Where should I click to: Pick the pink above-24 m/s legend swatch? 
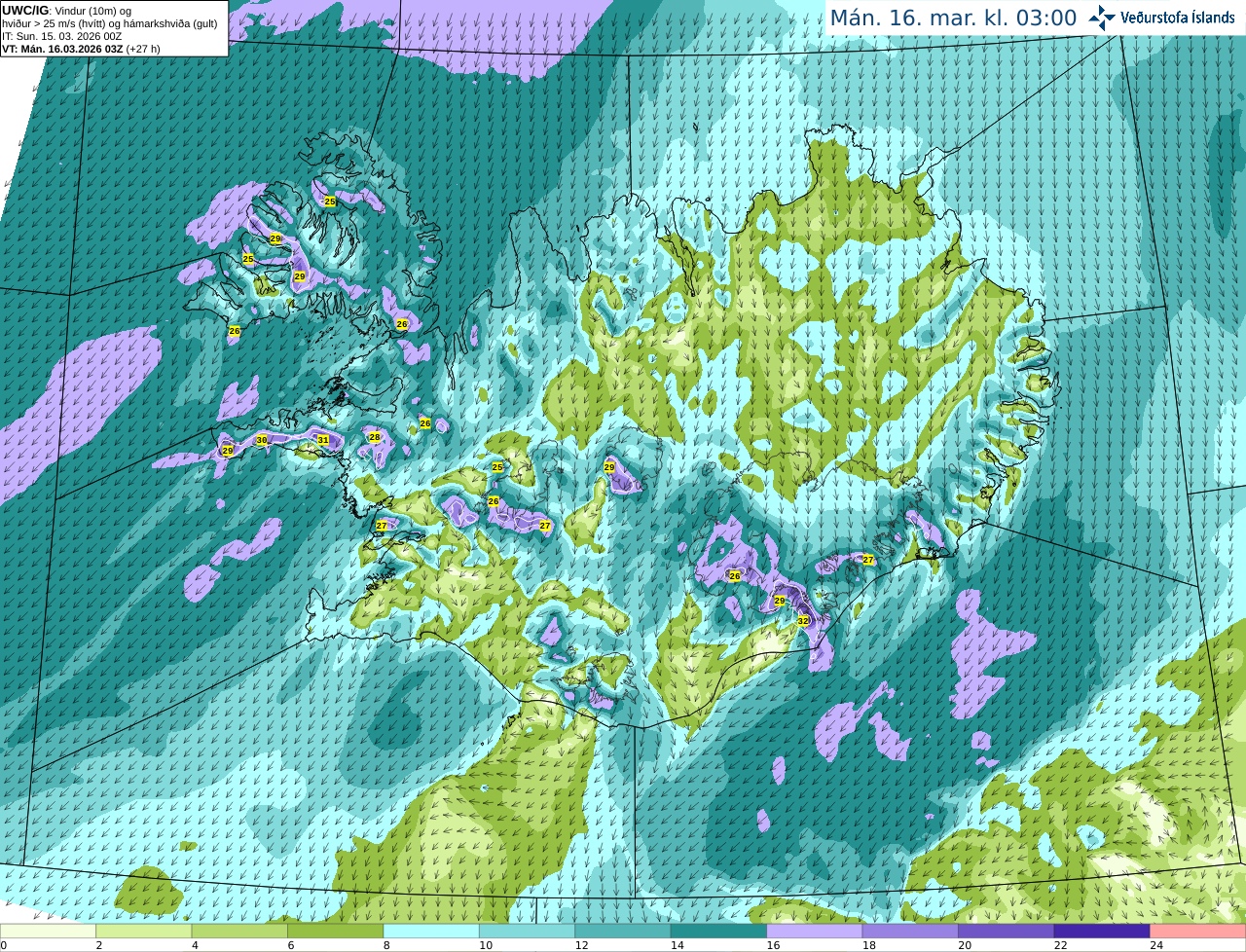(1198, 931)
